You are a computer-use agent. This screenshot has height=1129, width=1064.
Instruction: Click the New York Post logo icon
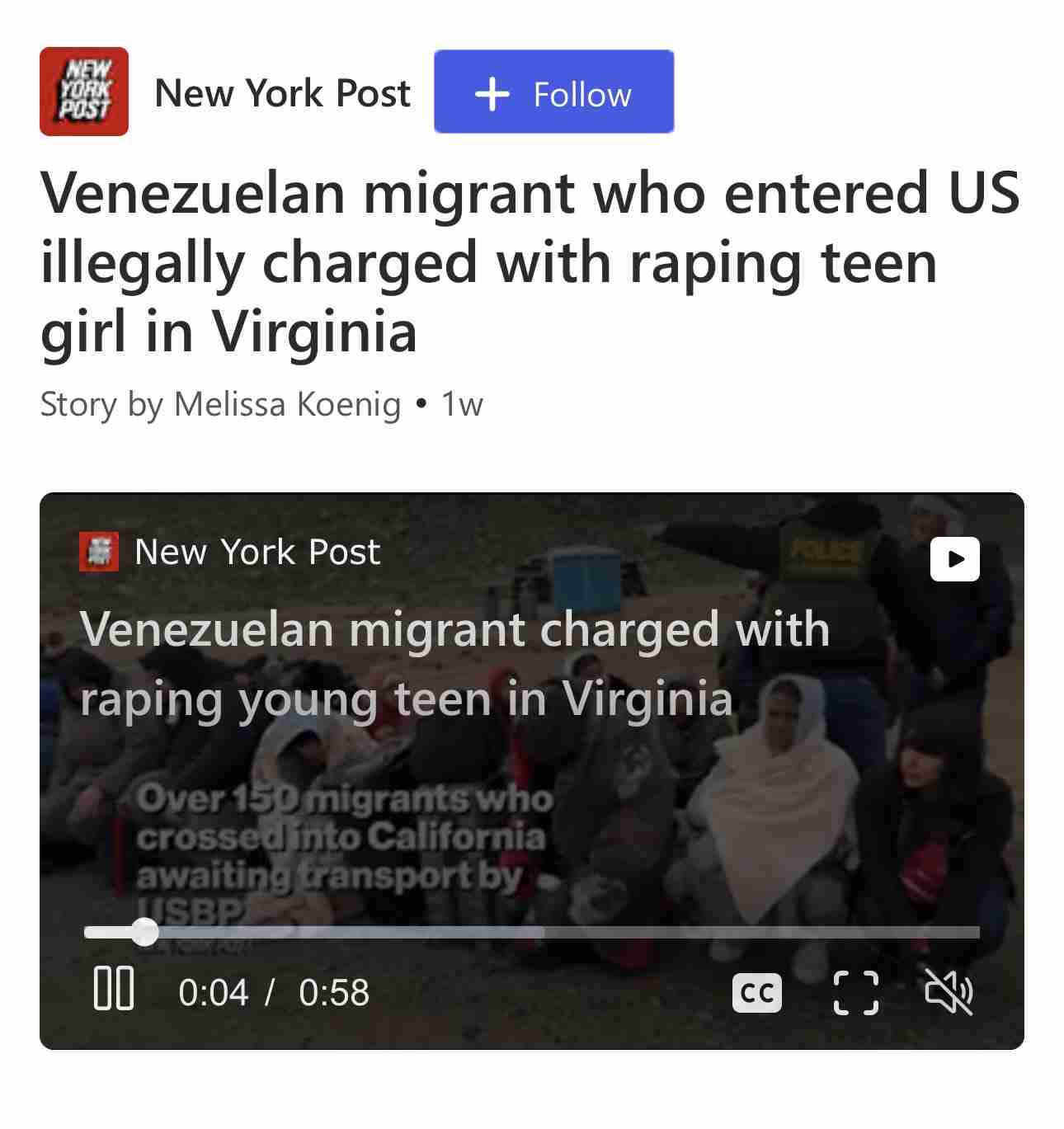(84, 92)
